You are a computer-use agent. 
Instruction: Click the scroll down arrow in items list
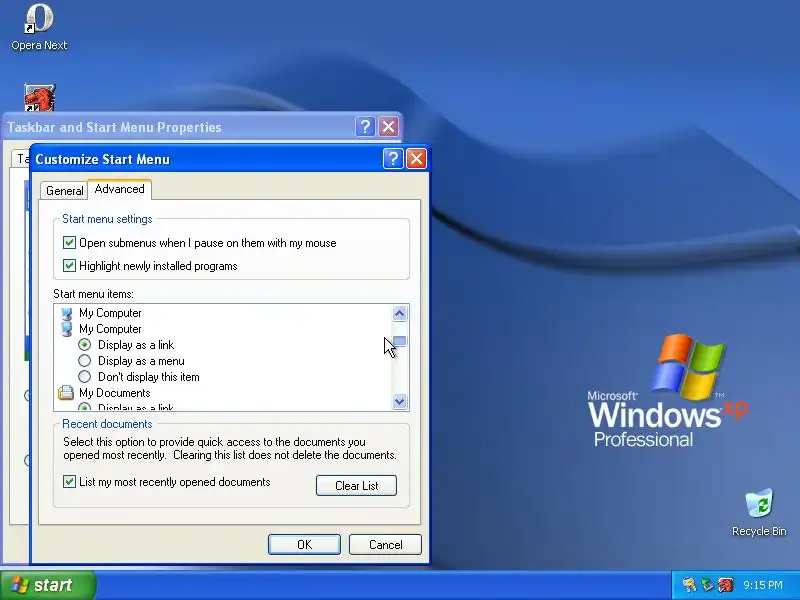coord(399,402)
